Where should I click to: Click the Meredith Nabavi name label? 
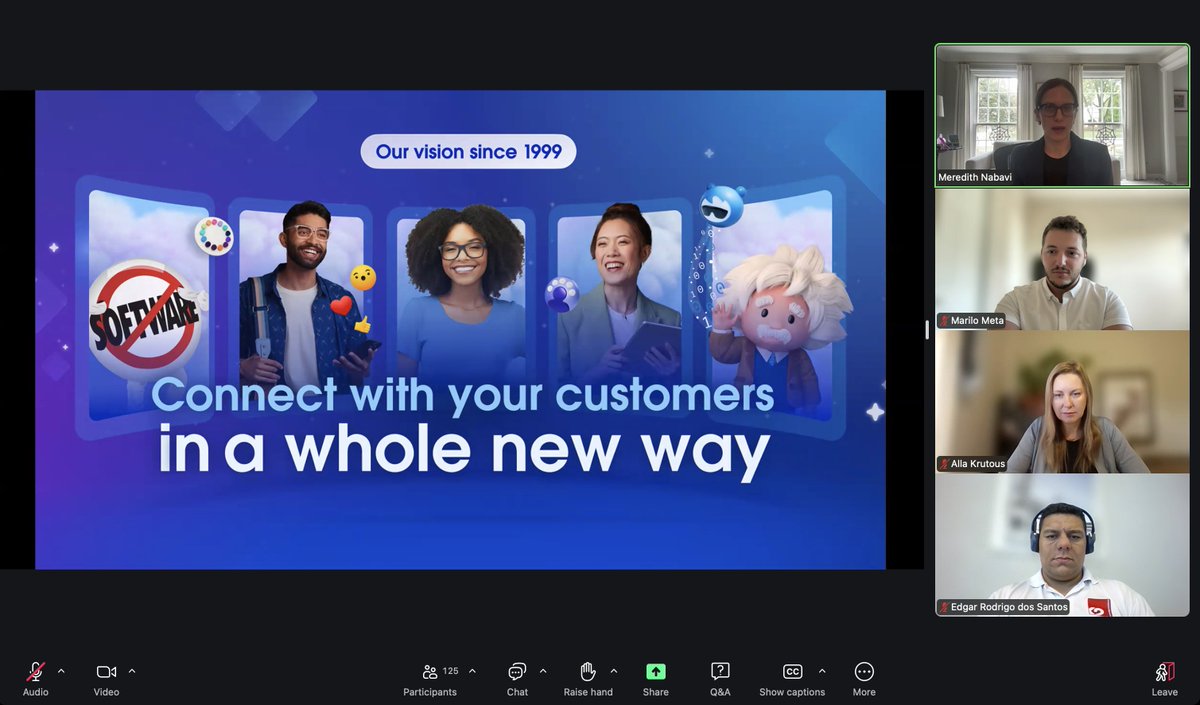pos(974,178)
